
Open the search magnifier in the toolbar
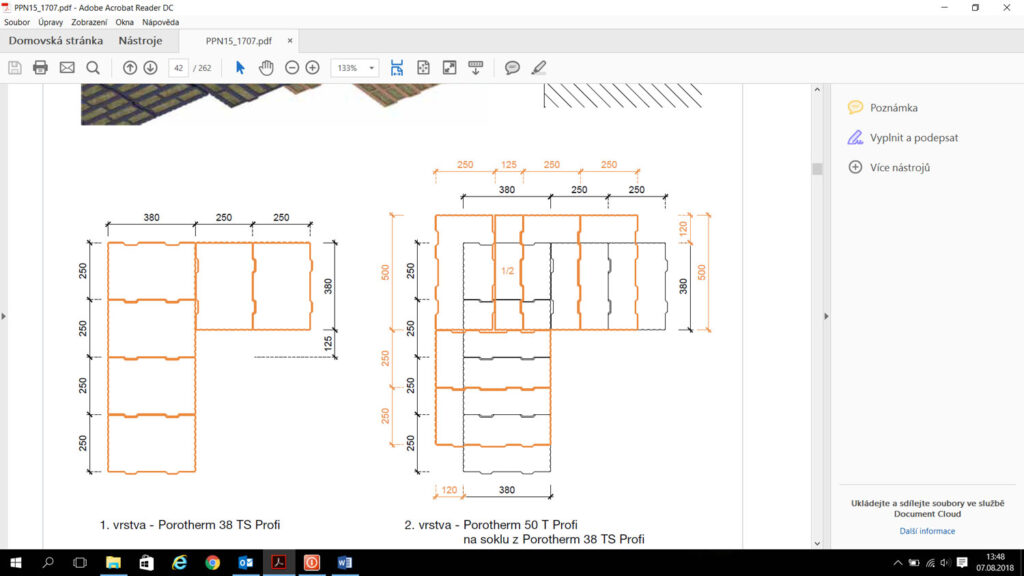coord(93,67)
